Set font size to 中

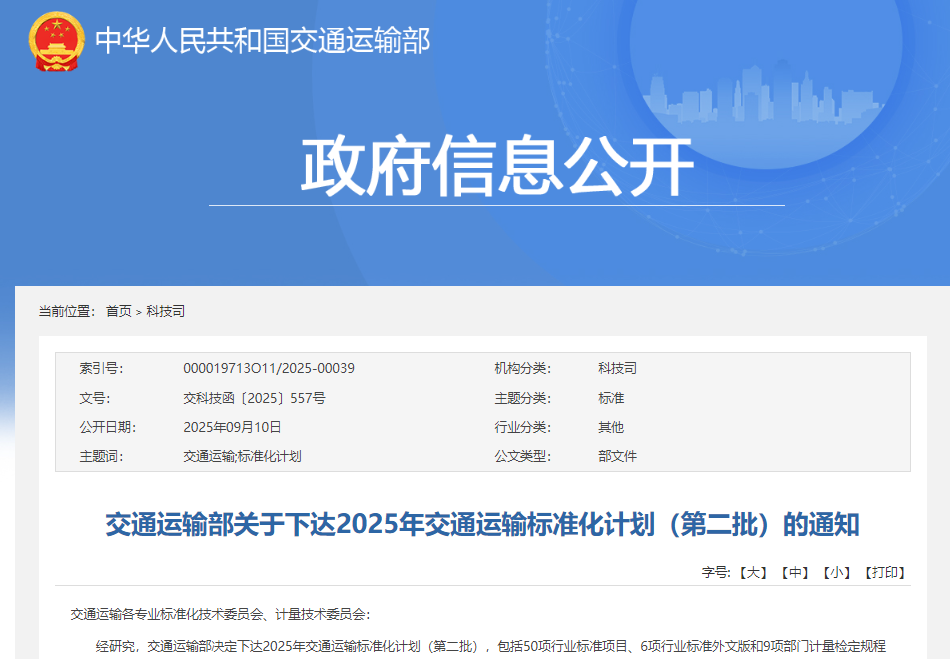click(x=795, y=573)
